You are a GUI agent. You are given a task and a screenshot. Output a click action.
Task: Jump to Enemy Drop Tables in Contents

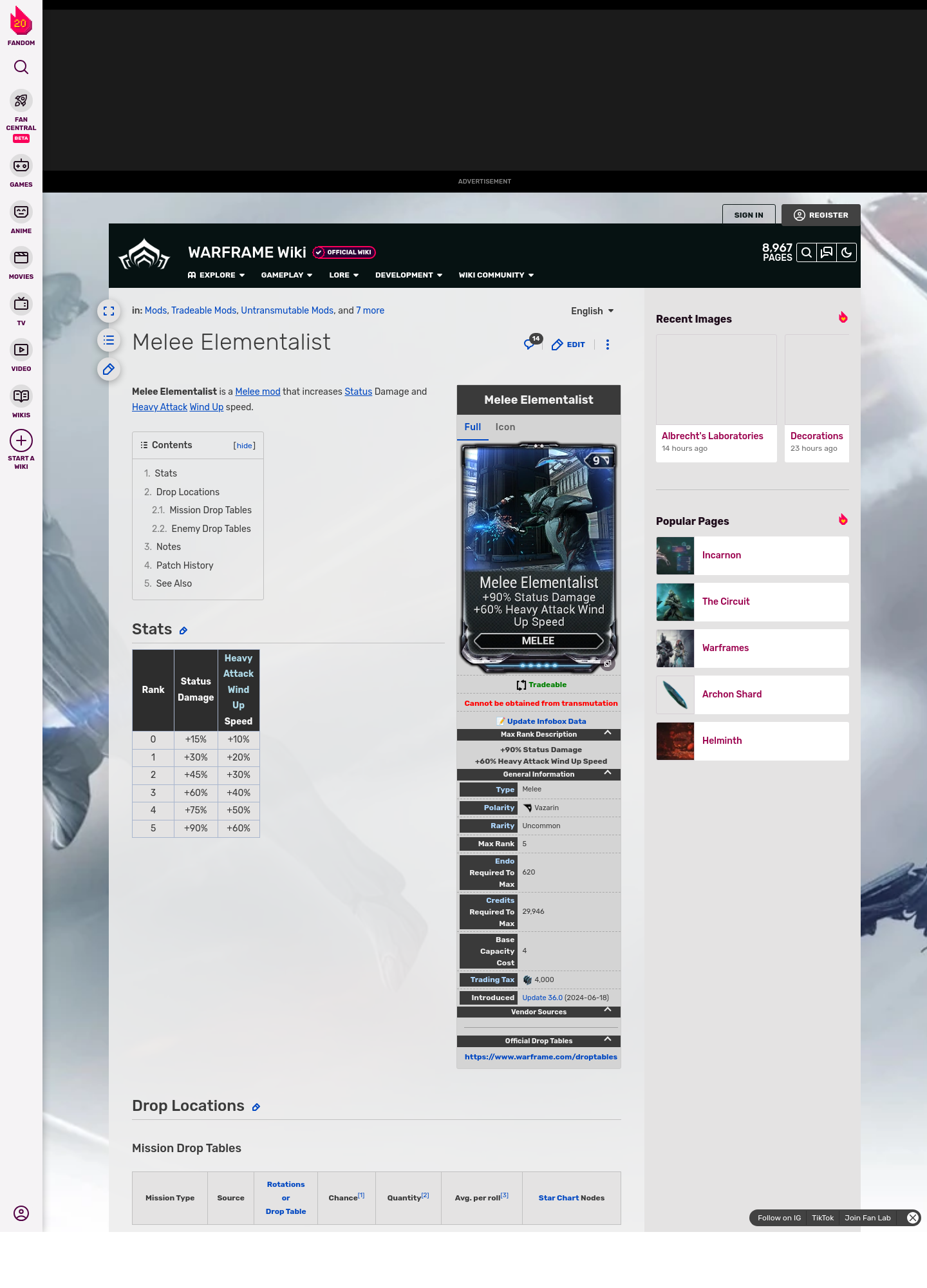point(211,529)
